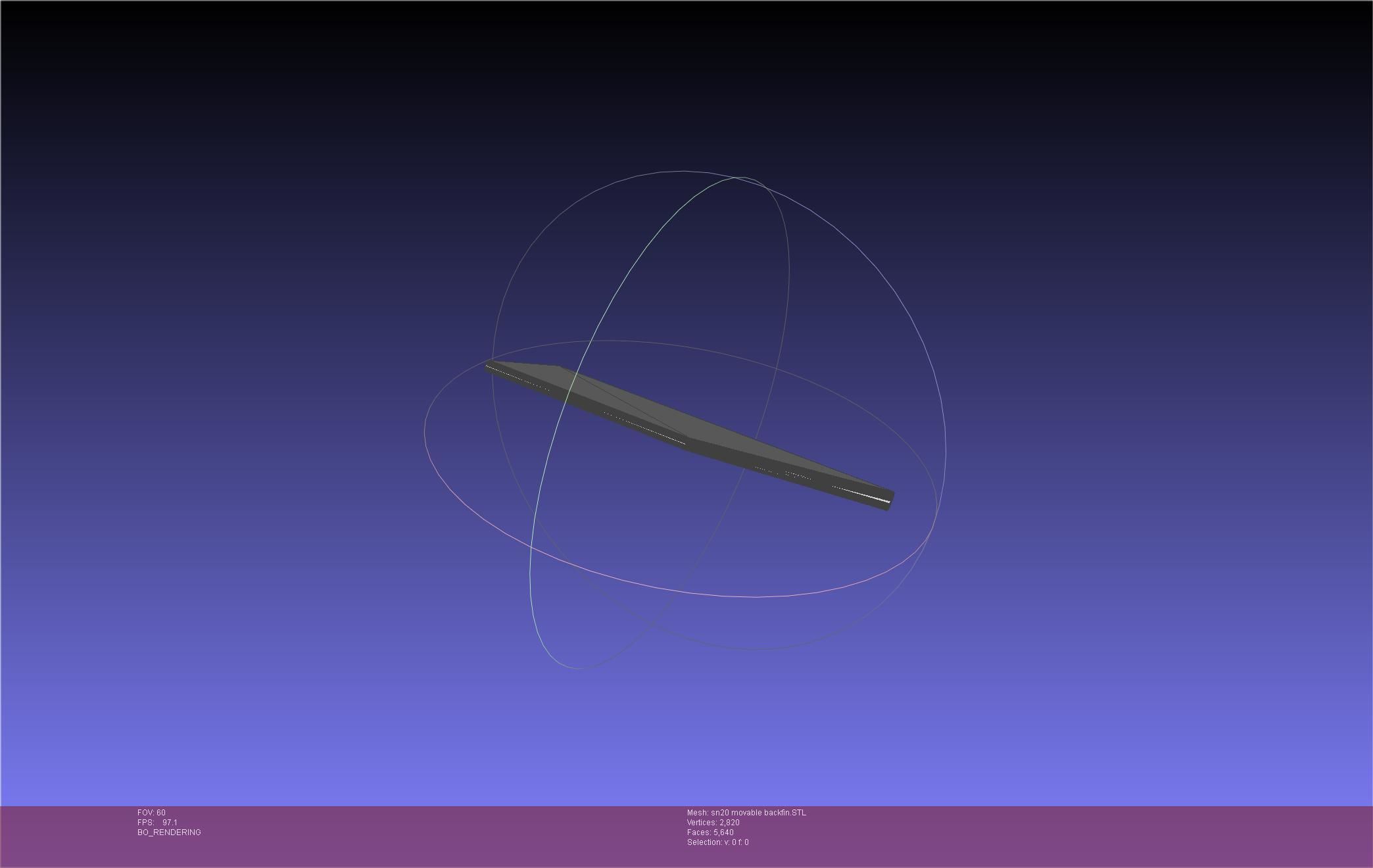Click the FOV: 60 readout
Viewport: 1373px width, 868px height.
[x=151, y=813]
